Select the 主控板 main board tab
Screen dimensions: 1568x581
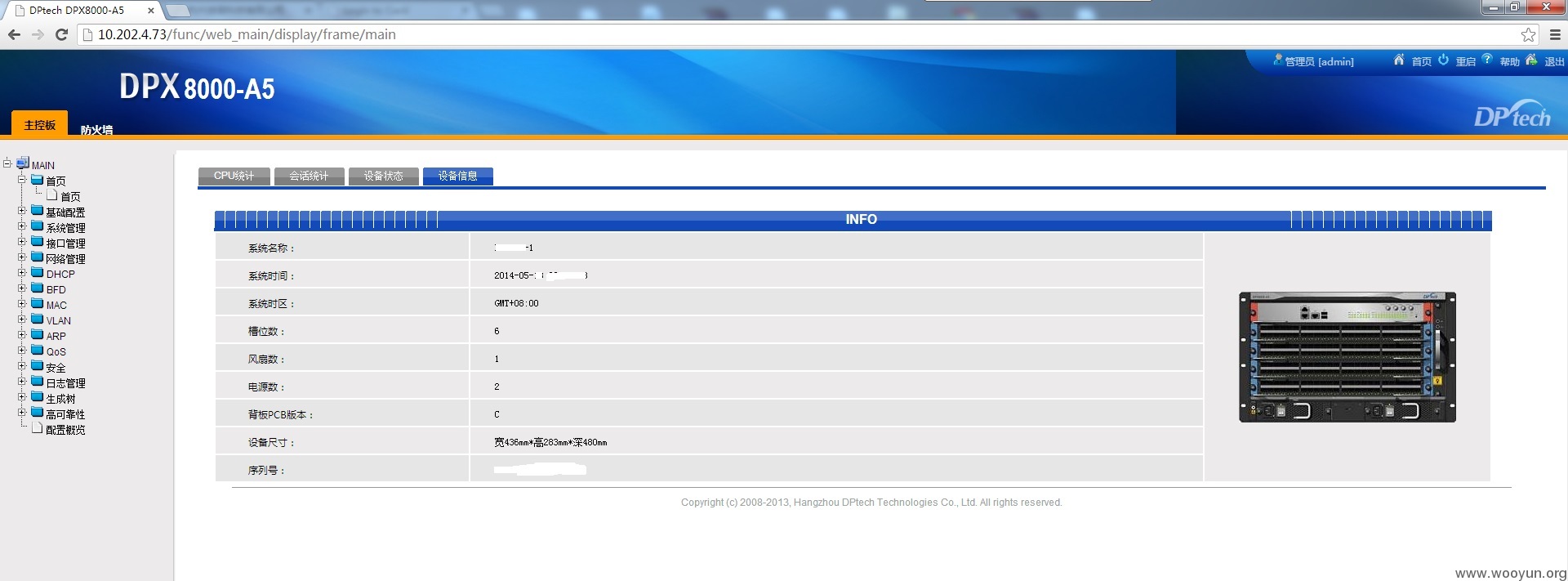(39, 124)
